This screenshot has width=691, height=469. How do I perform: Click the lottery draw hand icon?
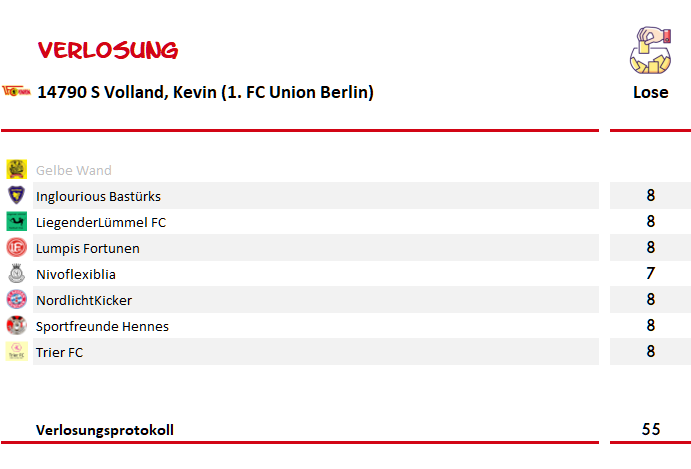click(x=650, y=50)
